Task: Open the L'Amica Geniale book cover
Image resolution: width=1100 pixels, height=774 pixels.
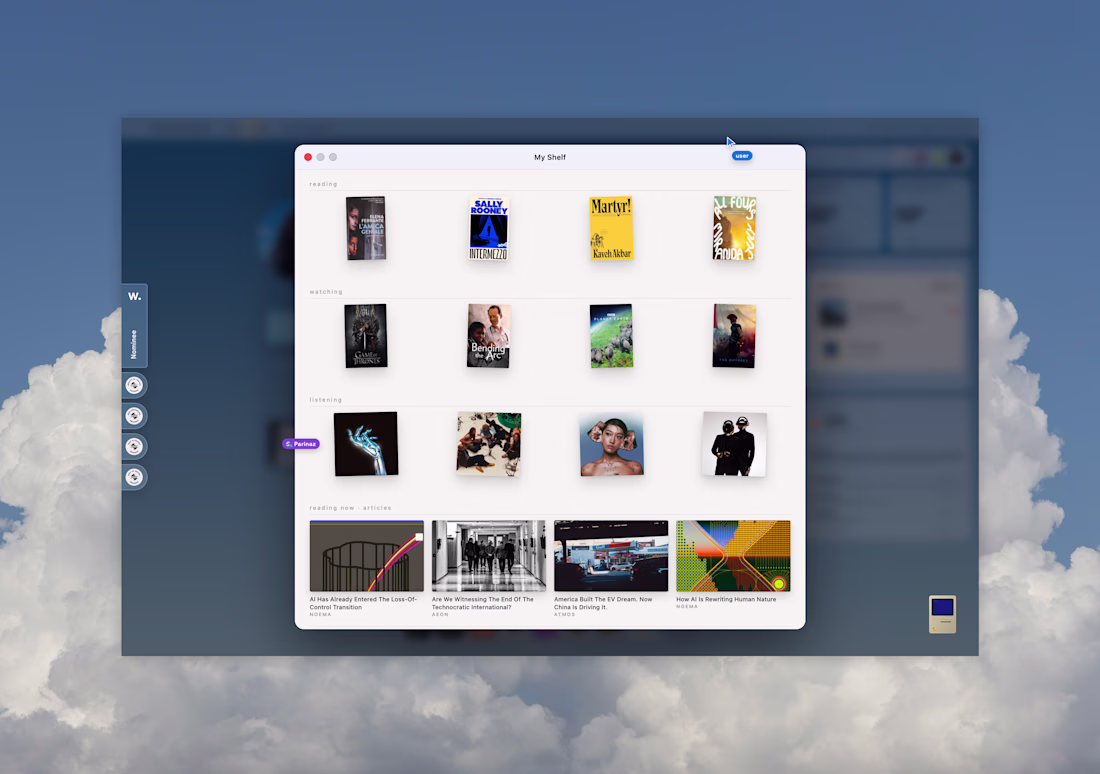Action: click(365, 228)
